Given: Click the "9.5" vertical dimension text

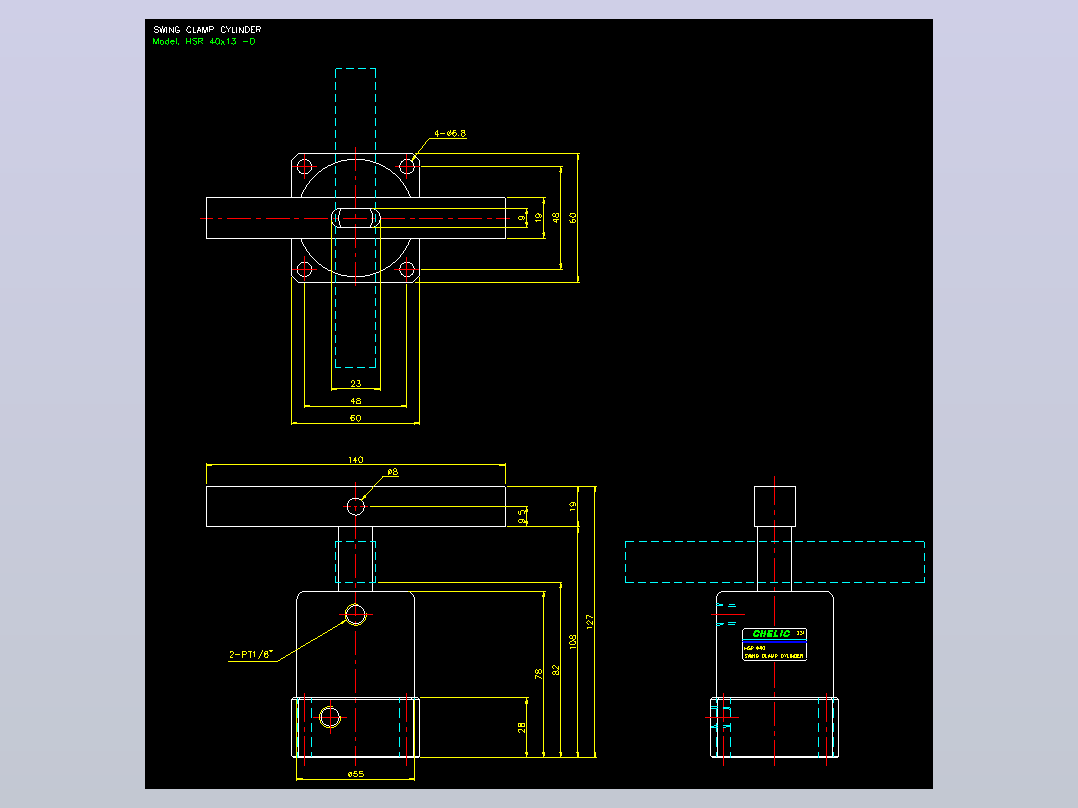Looking at the screenshot, I should 522,516.
